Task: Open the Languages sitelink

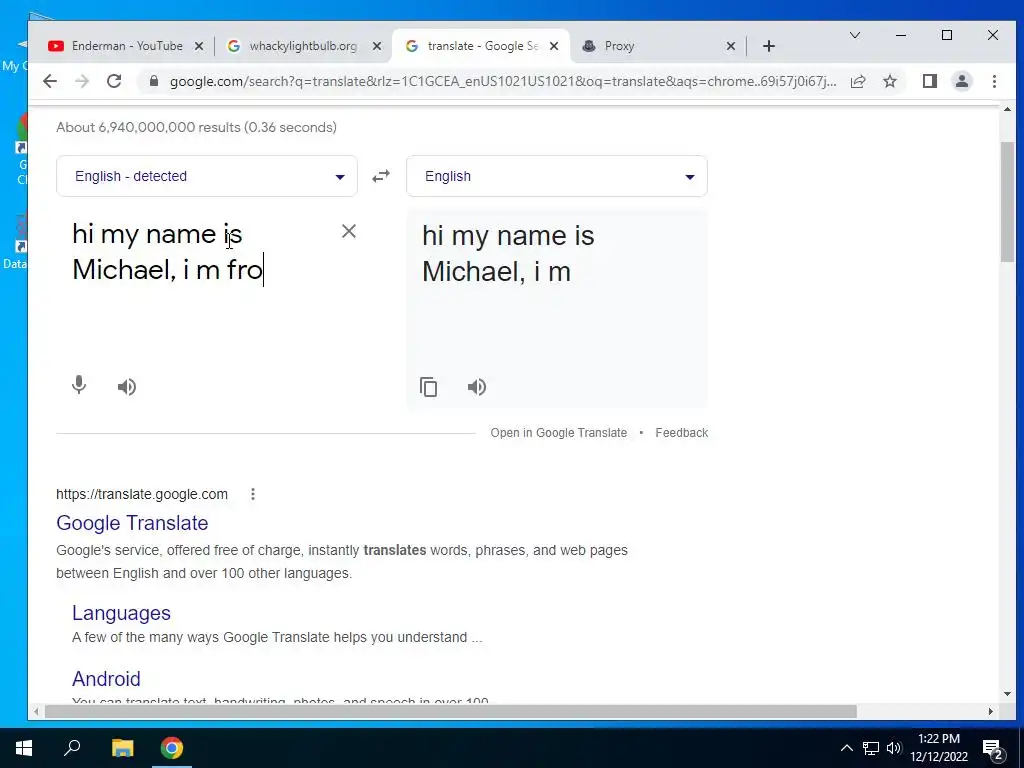Action: 121,613
